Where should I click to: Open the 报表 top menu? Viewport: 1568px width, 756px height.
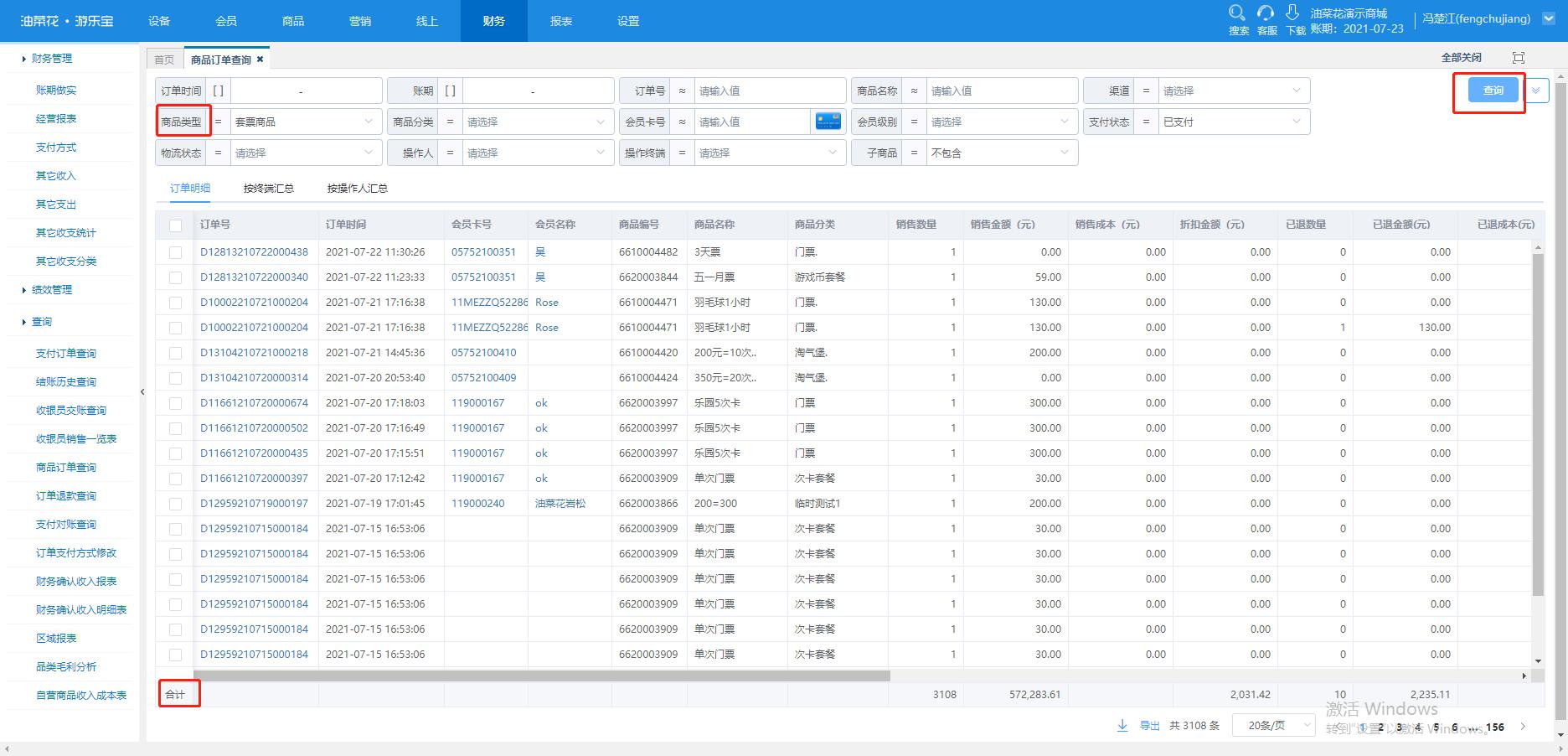[x=561, y=21]
